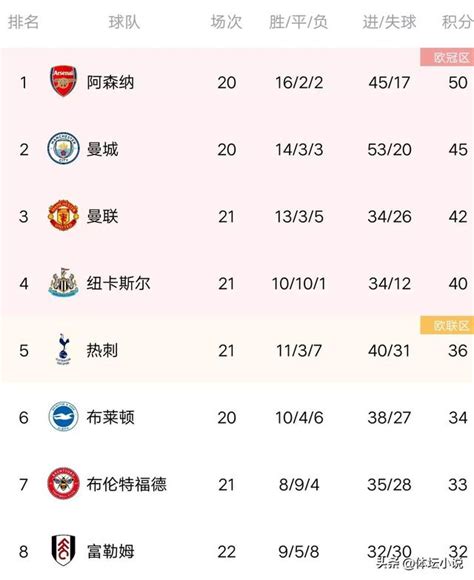Tap the Fulham club crest
The width and height of the screenshot is (474, 580).
point(63,550)
